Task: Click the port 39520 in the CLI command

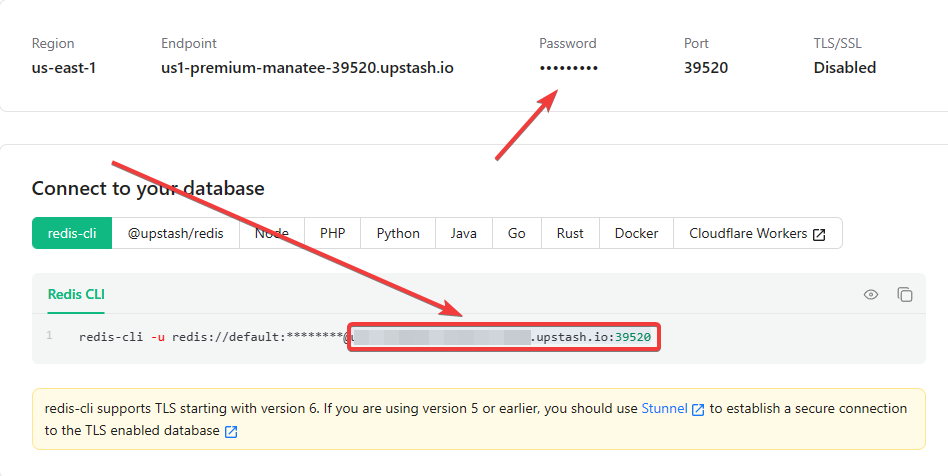Action: tap(633, 337)
